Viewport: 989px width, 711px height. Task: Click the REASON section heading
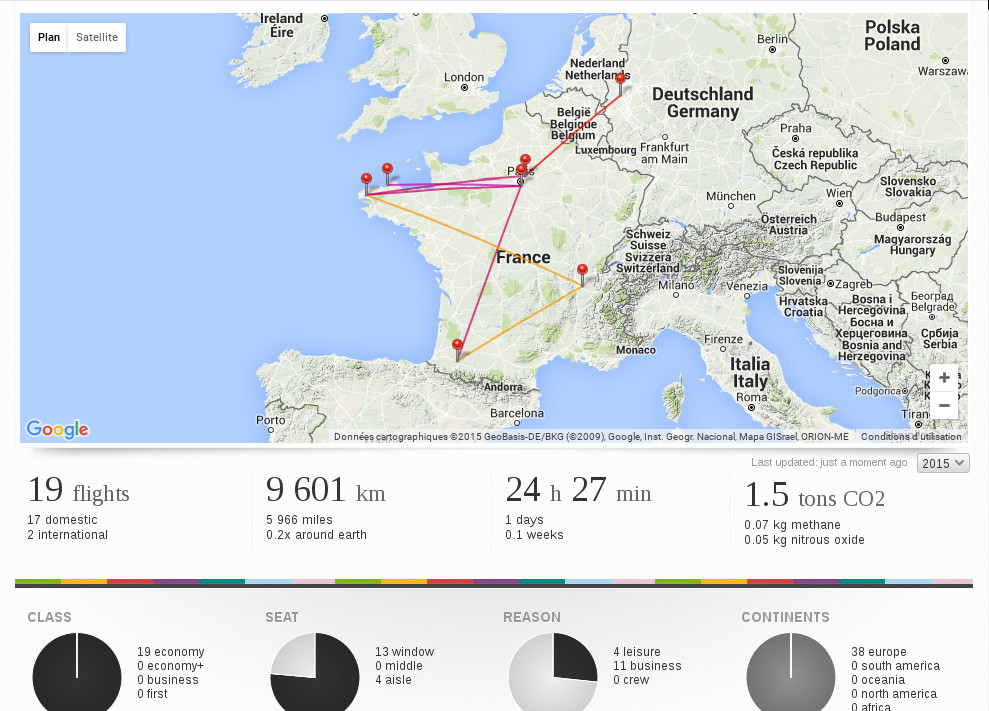(532, 618)
